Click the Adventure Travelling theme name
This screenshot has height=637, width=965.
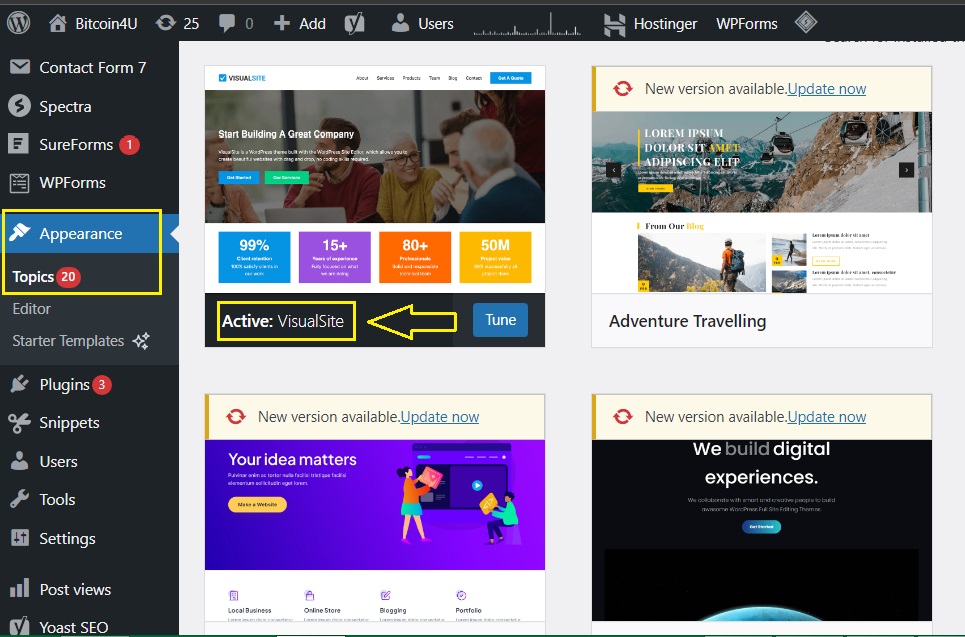pyautogui.click(x=687, y=321)
